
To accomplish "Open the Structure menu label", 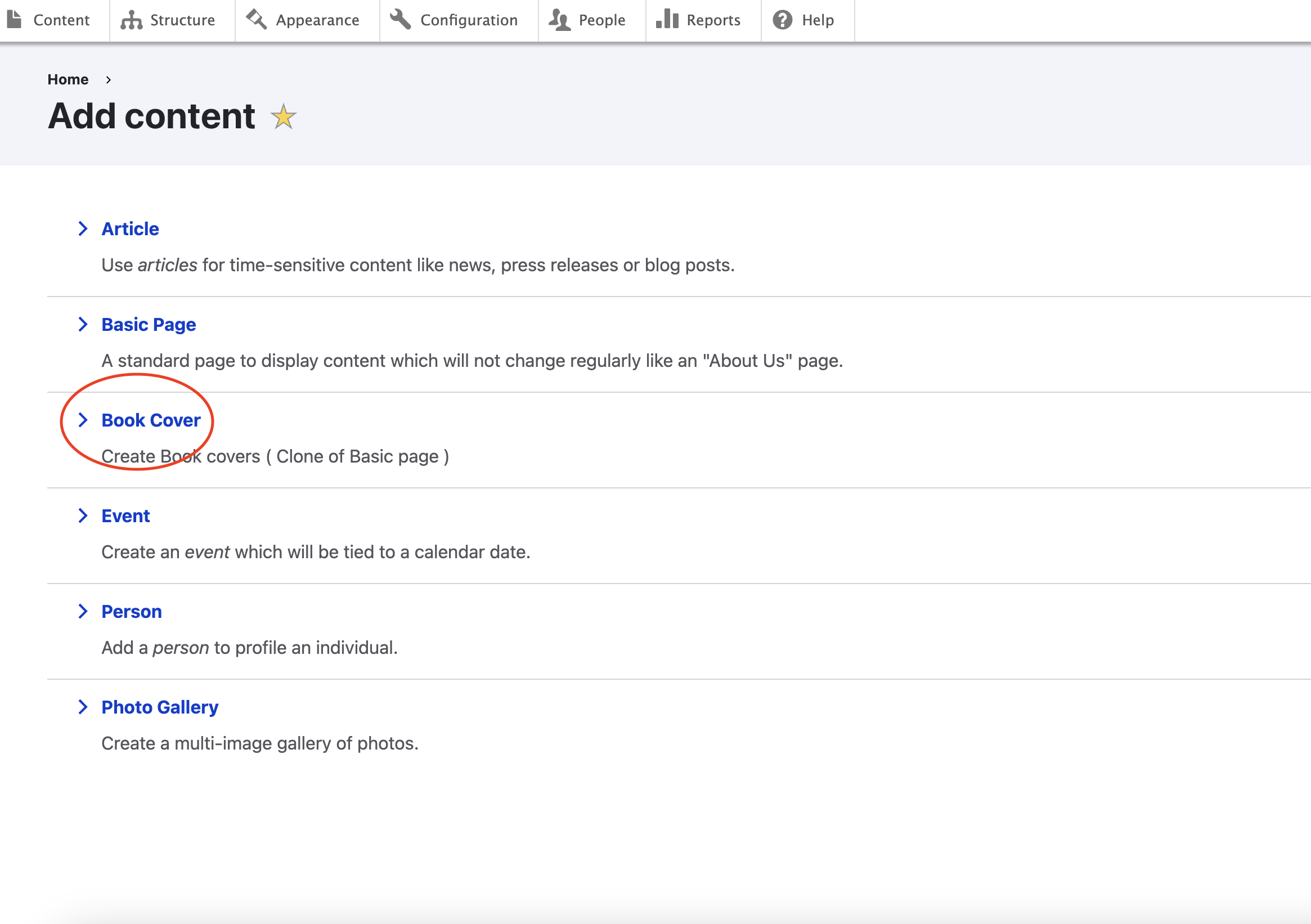I will pos(183,20).
